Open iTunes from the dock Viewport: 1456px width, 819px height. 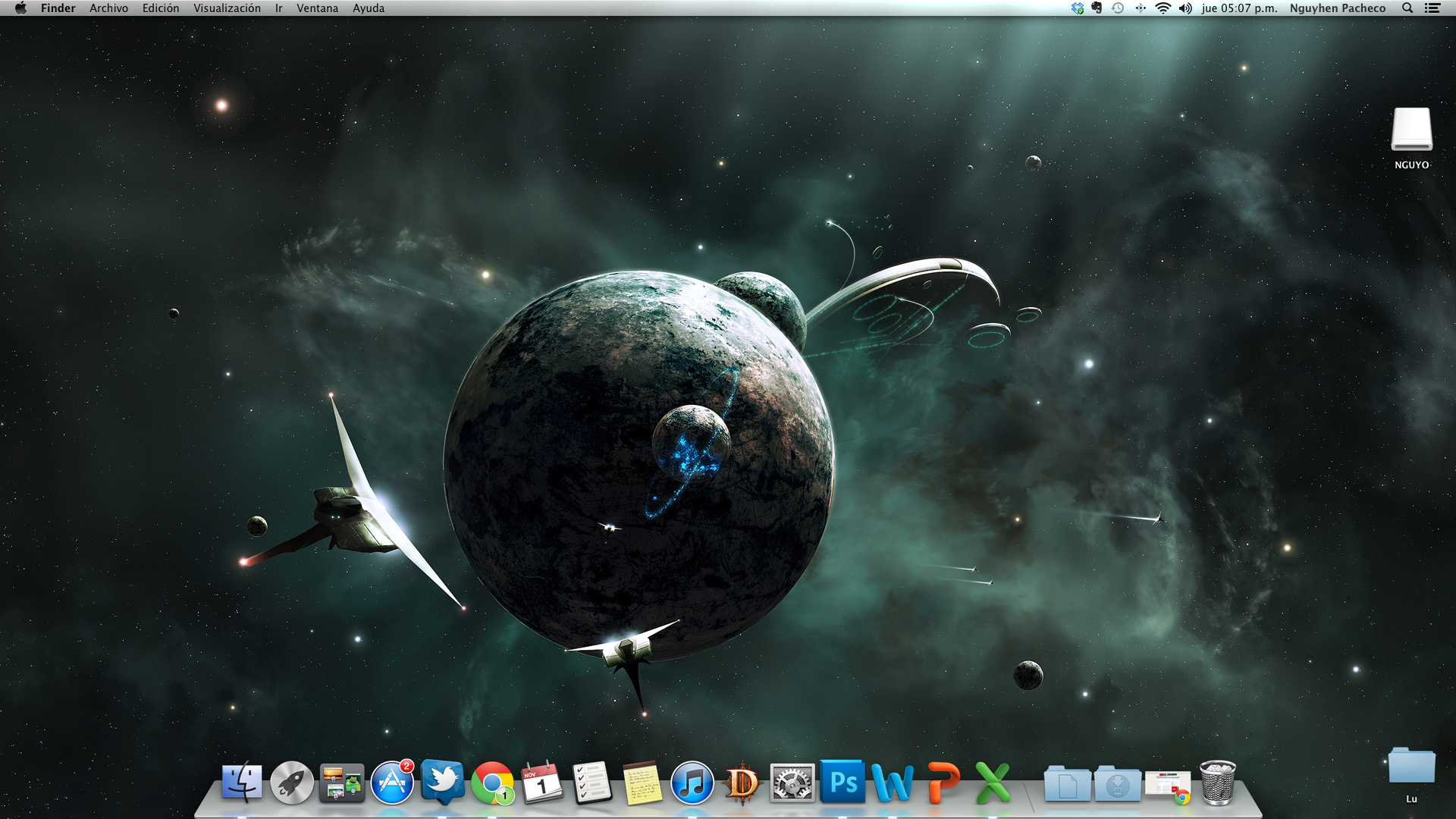692,783
